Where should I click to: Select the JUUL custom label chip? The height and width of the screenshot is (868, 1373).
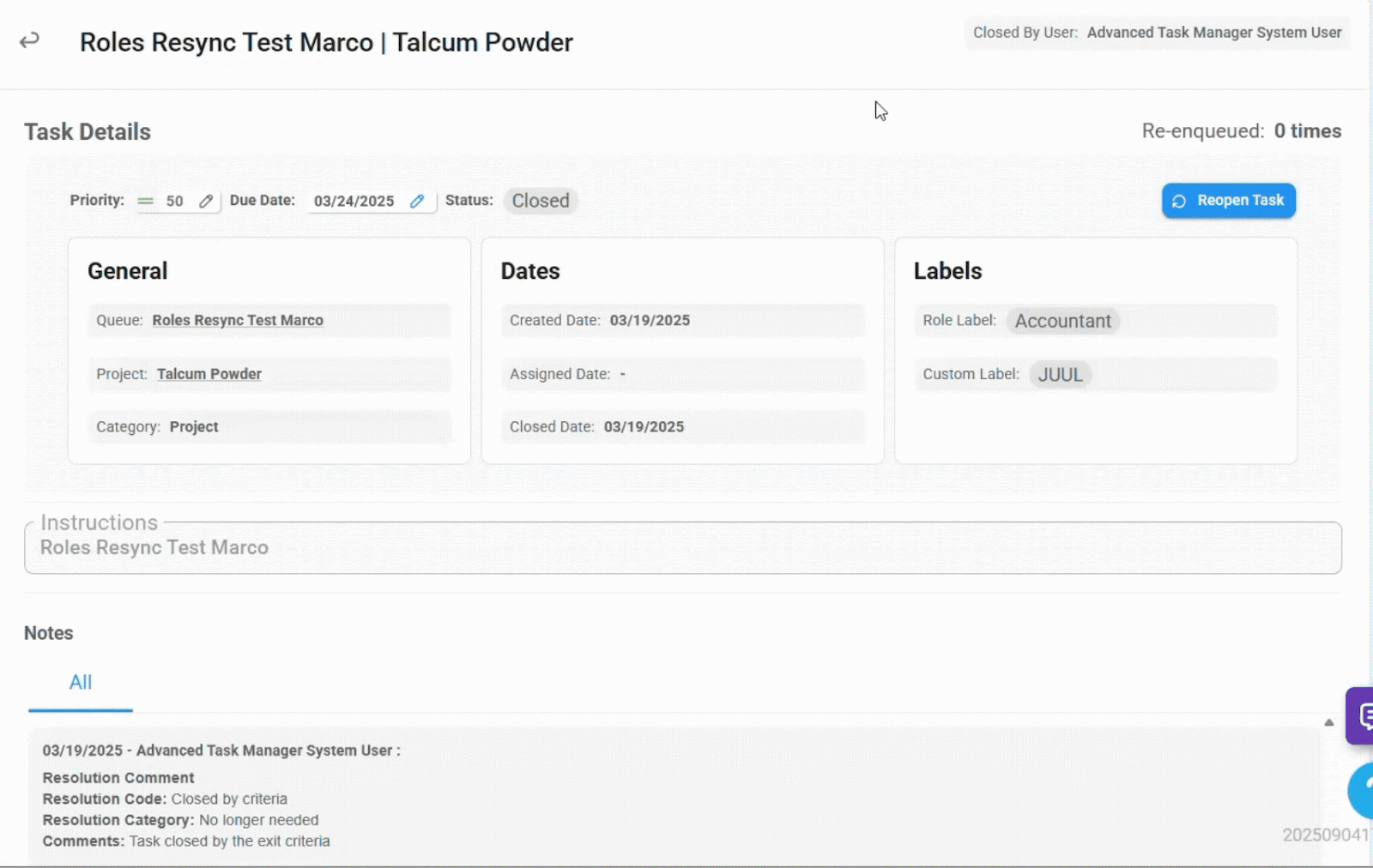[x=1060, y=375]
